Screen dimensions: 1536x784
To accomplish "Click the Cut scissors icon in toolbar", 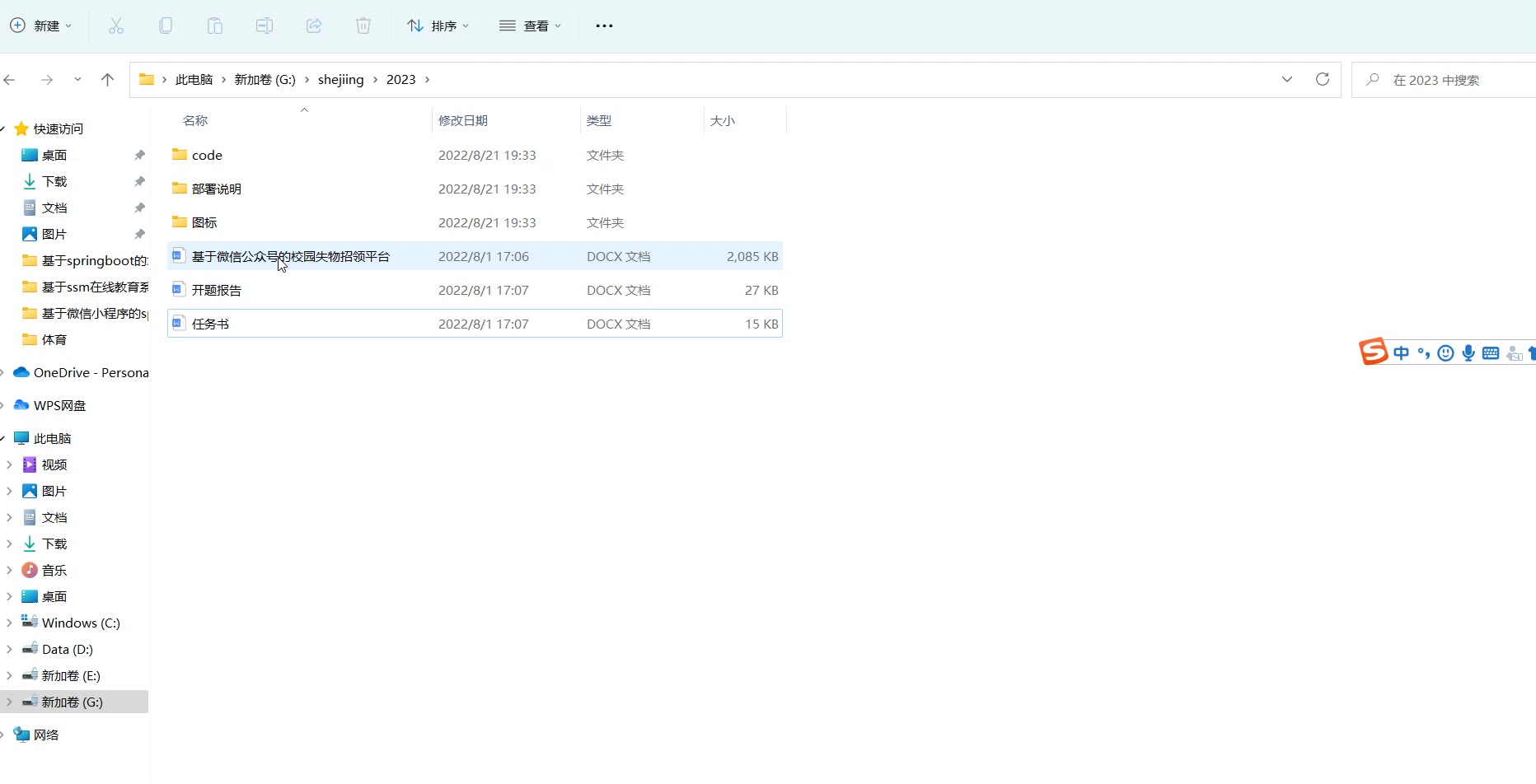I will (116, 26).
